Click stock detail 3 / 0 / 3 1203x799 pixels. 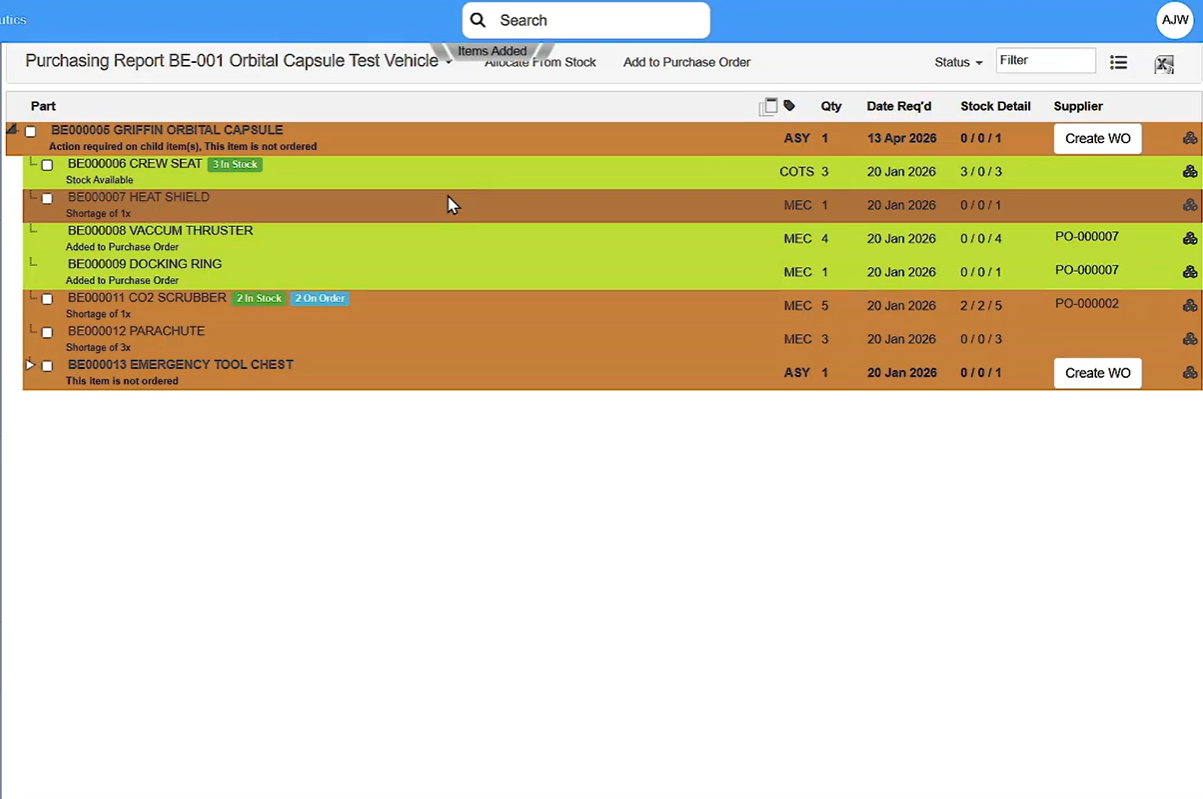(x=981, y=172)
